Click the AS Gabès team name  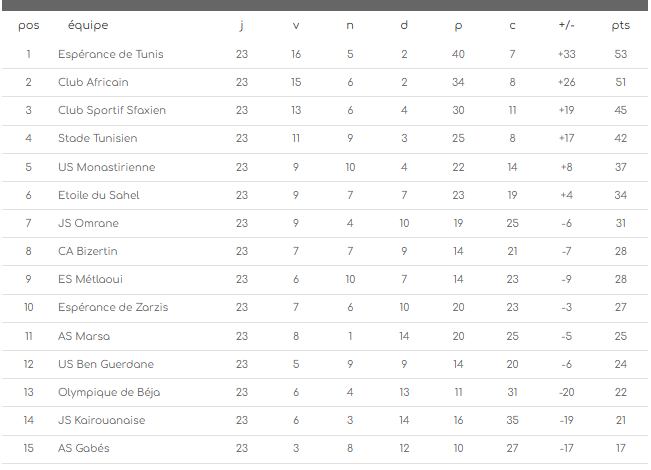pyautogui.click(x=84, y=448)
